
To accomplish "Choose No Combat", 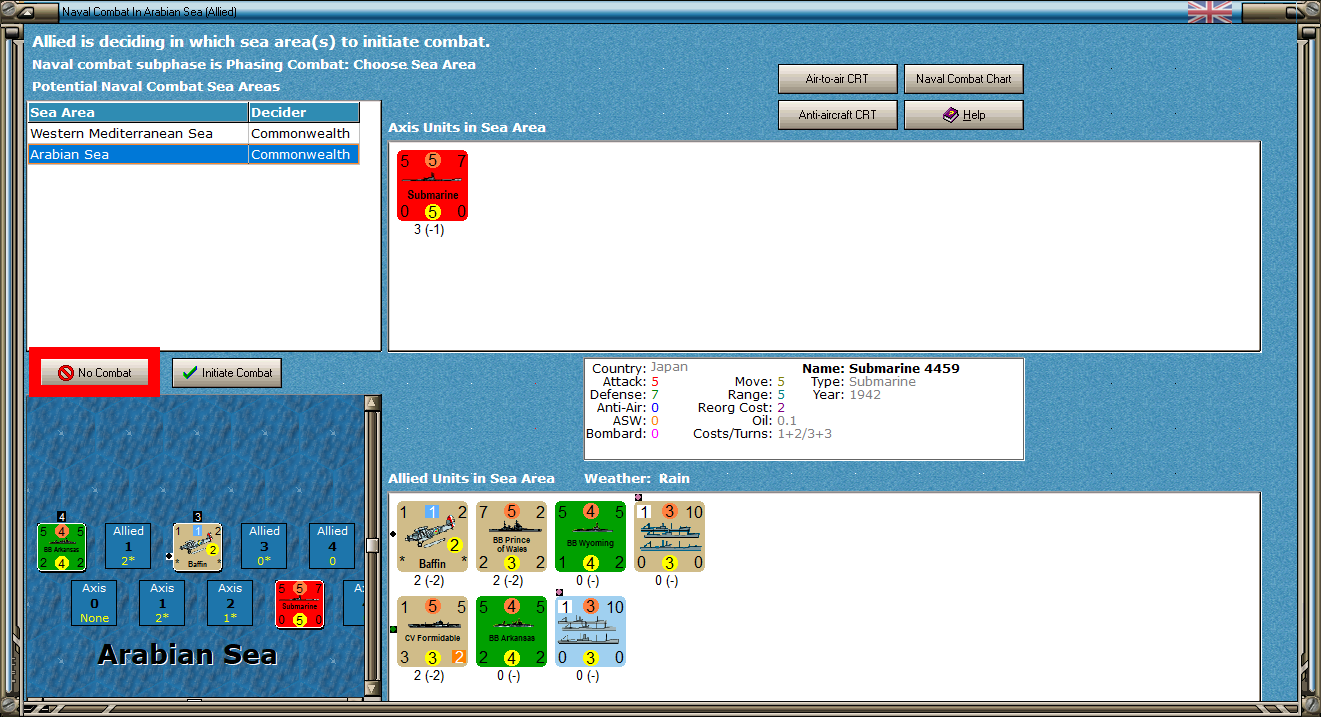I will pyautogui.click(x=94, y=373).
